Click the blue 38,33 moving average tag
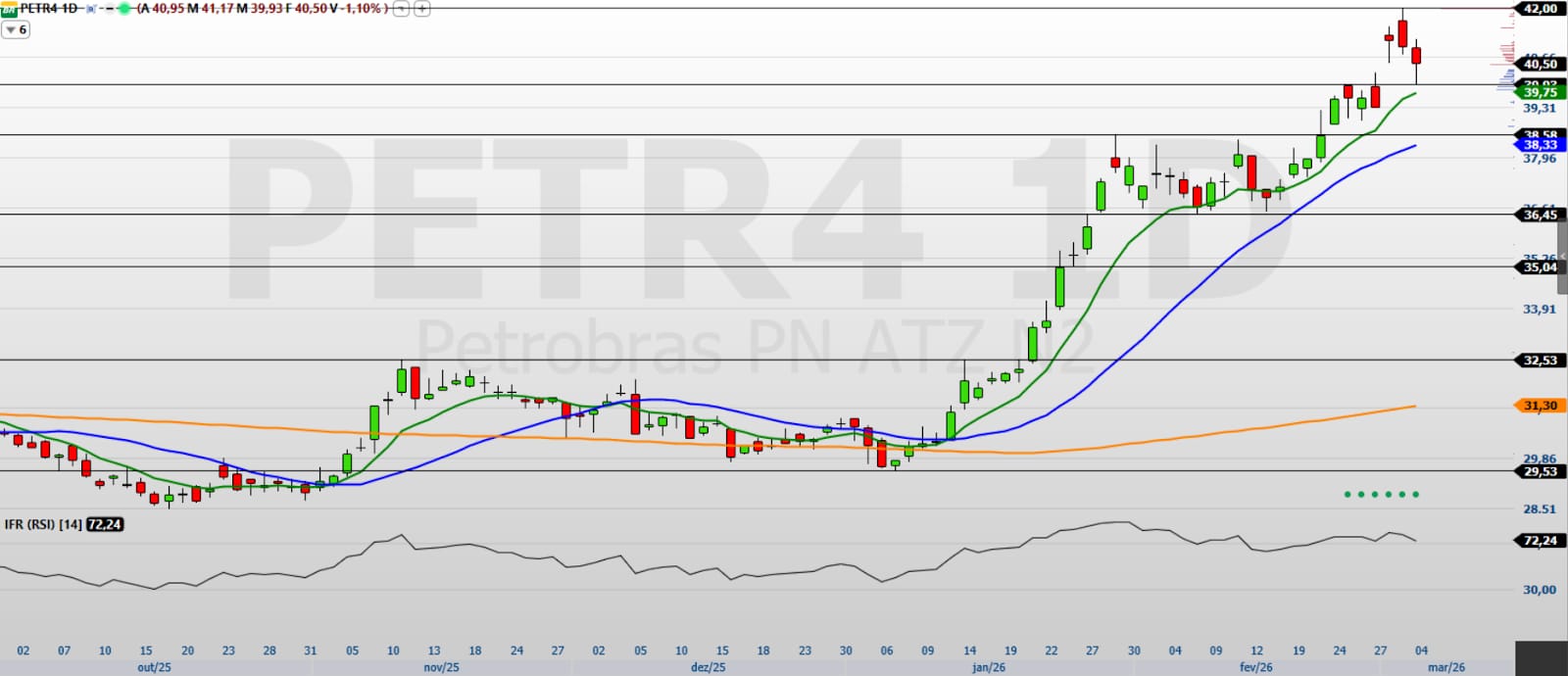Viewport: 1568px width, 676px height. pyautogui.click(x=1540, y=145)
